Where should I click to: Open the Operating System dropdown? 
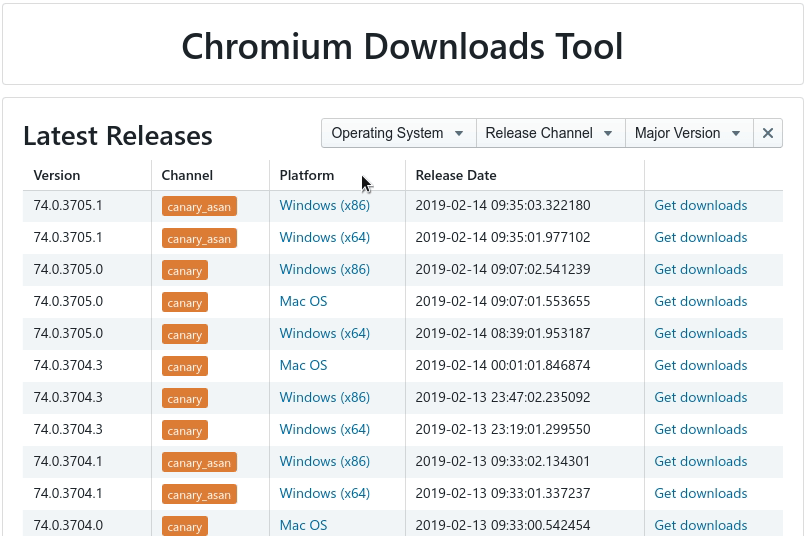398,133
